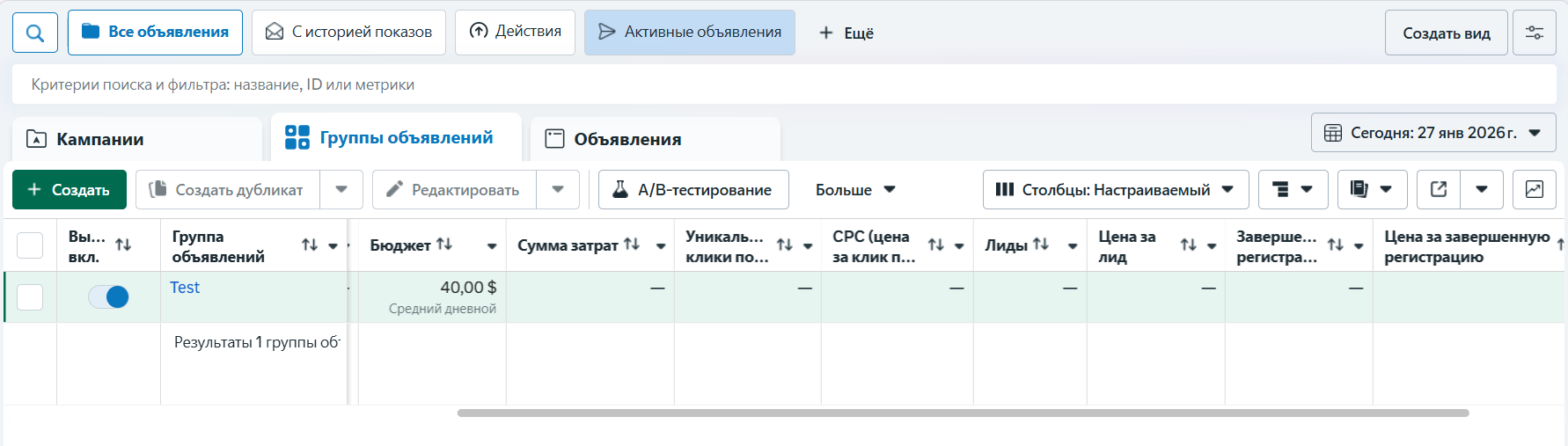The height and width of the screenshot is (446, 1568).
Task: Tick the select-all header checkbox
Action: coord(30,245)
